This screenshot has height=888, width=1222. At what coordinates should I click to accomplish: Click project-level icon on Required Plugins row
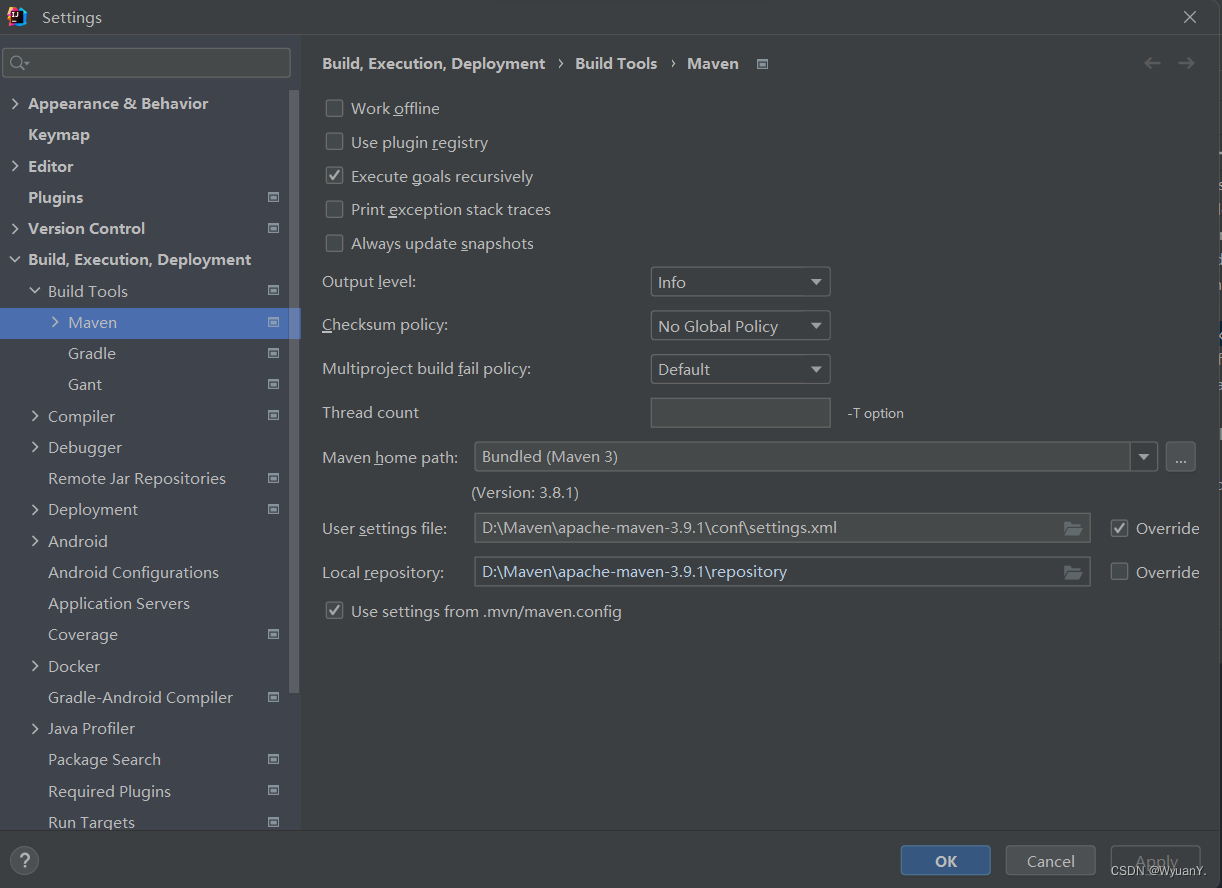[273, 791]
